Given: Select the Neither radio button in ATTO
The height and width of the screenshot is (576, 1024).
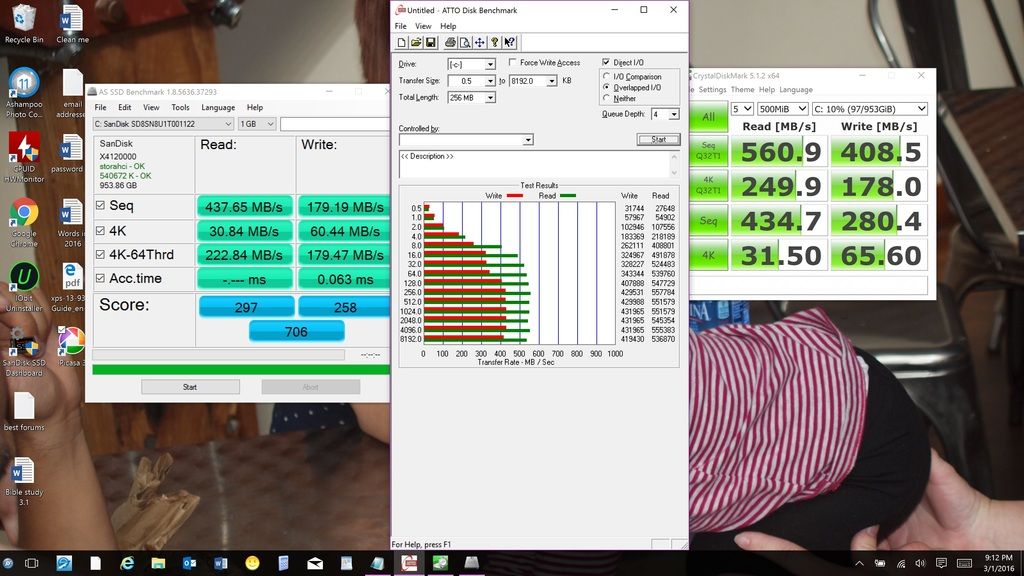Looking at the screenshot, I should tap(607, 98).
